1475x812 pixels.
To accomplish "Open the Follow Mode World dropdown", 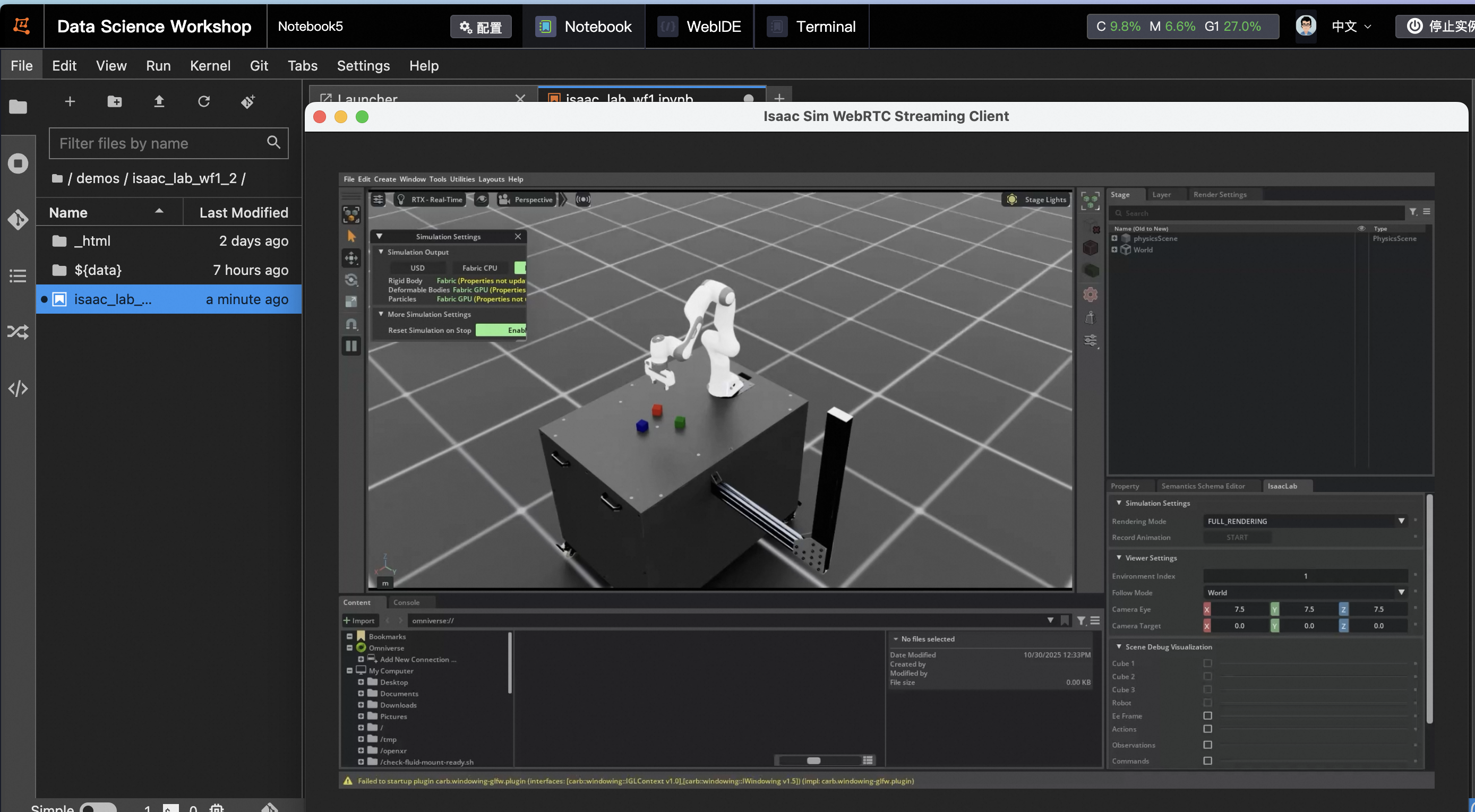I will coord(1305,593).
